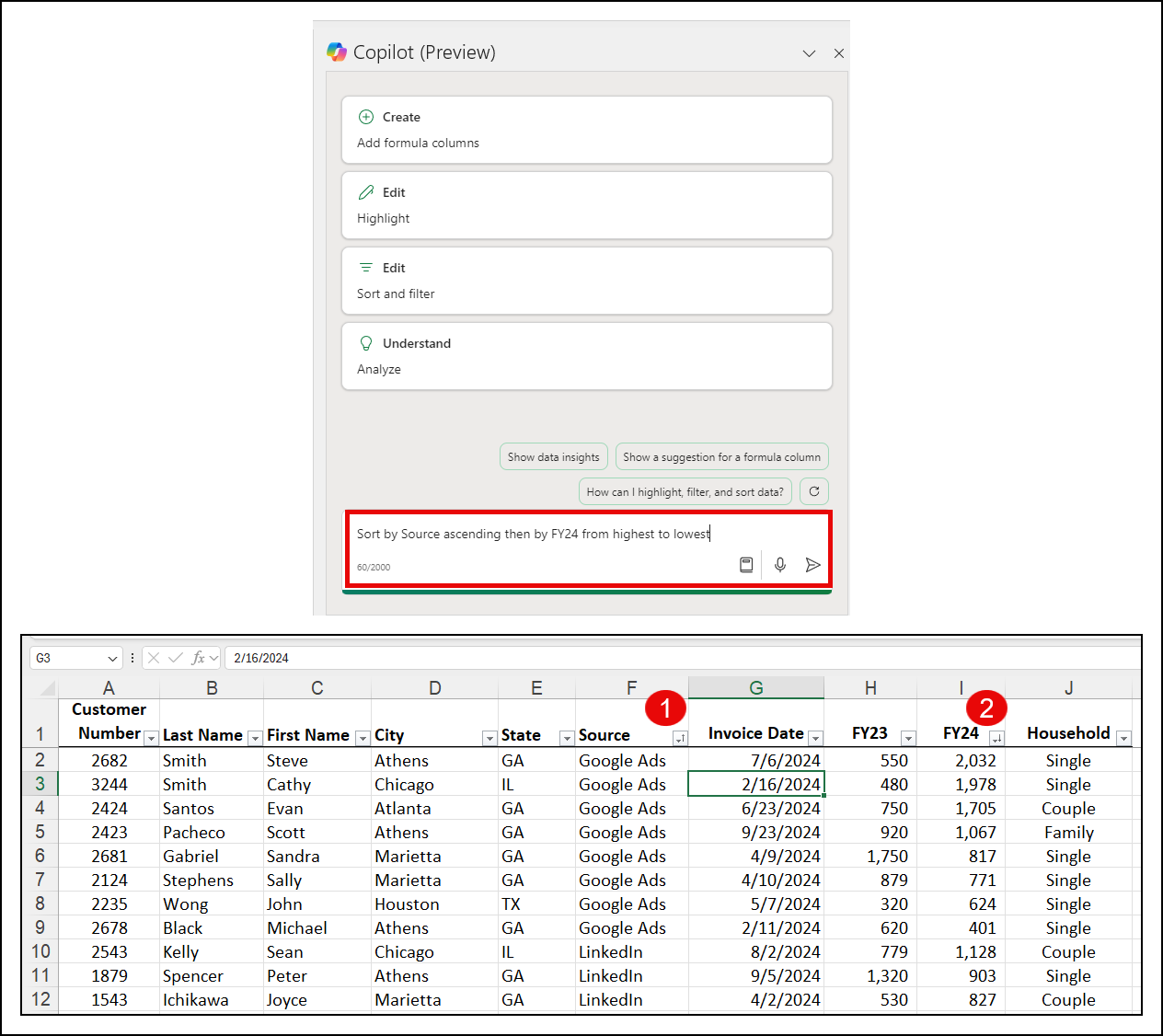Open the Source column filter dropdown
1163x1036 pixels.
681,738
